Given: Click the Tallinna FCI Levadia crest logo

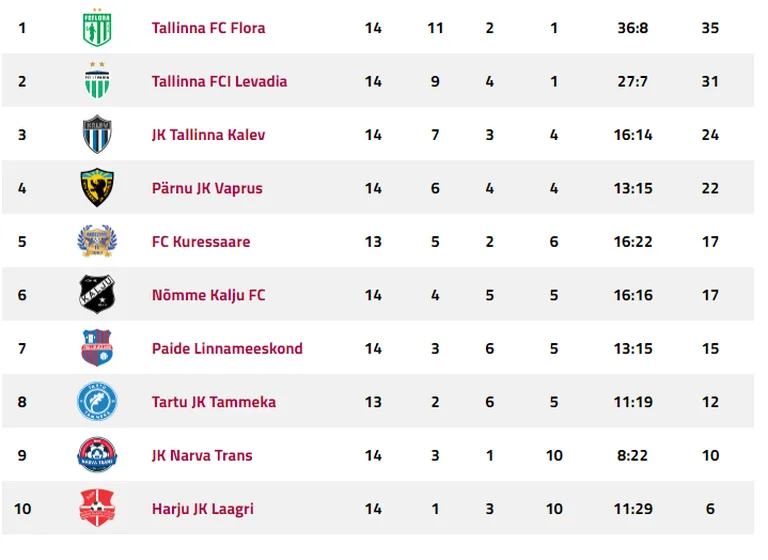Looking at the screenshot, I should tap(97, 80).
